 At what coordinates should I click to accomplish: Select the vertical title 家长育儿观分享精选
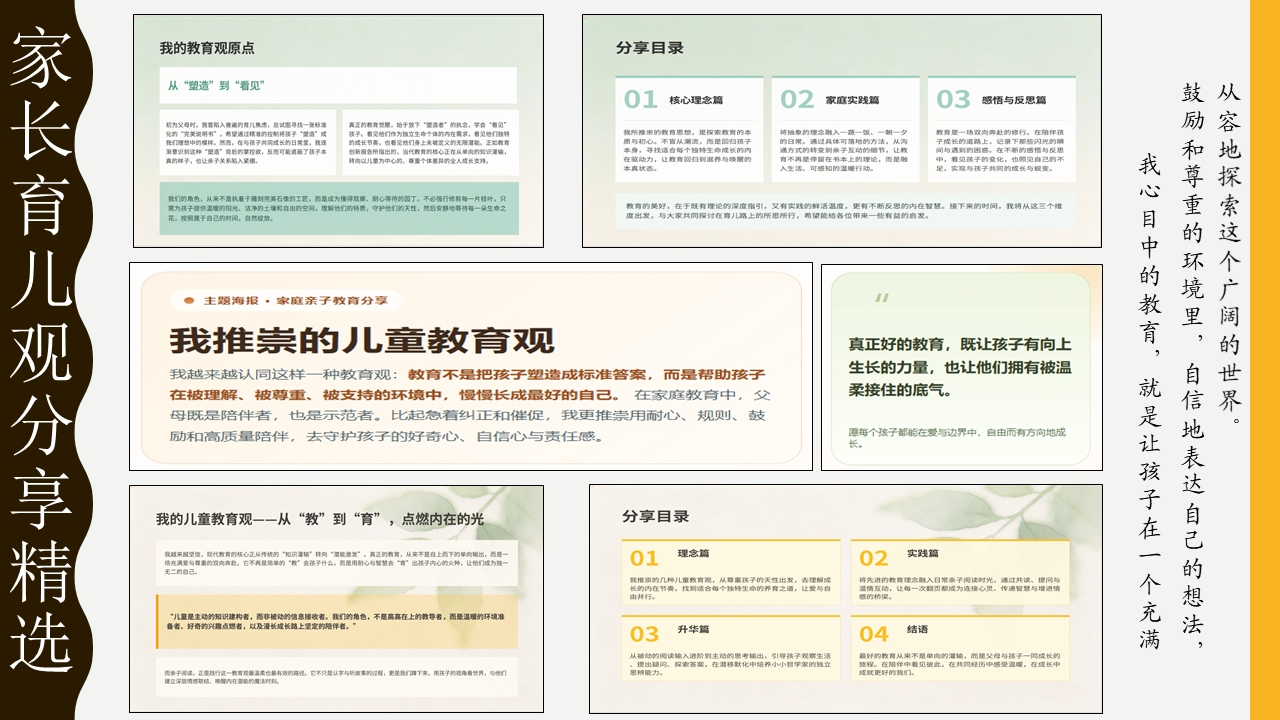click(41, 351)
